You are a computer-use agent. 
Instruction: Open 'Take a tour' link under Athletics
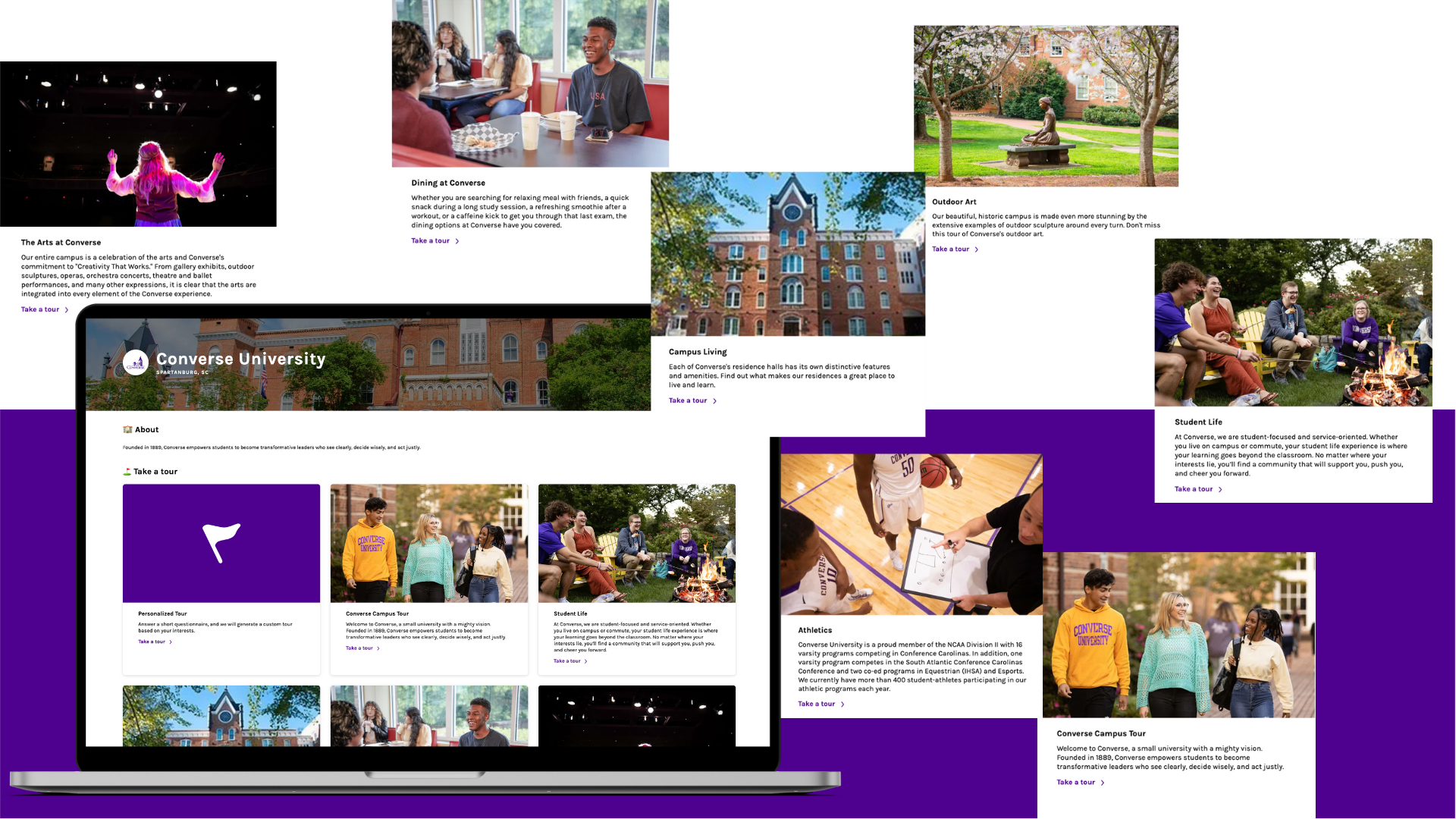coord(817,704)
